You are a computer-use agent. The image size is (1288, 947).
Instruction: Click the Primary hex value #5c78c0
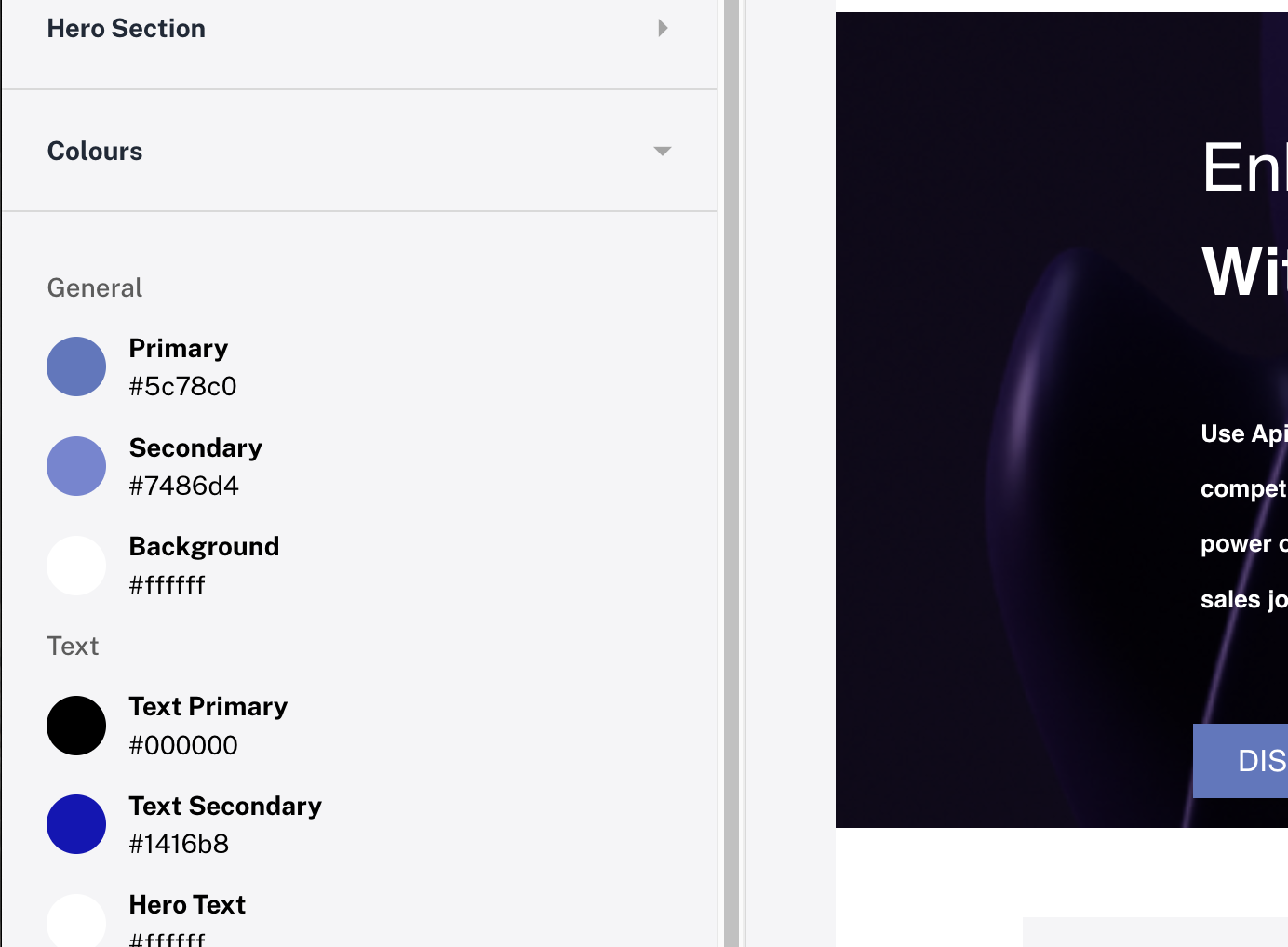(x=182, y=386)
